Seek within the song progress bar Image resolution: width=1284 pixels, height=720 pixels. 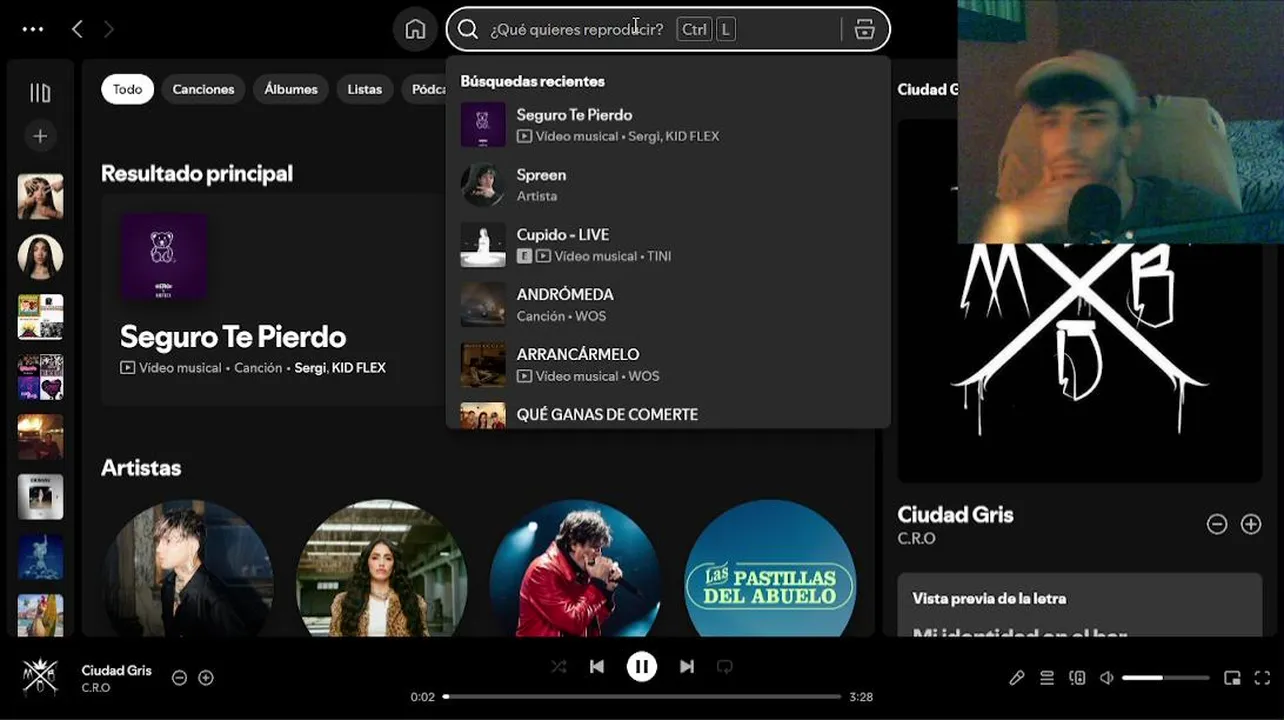[643, 696]
